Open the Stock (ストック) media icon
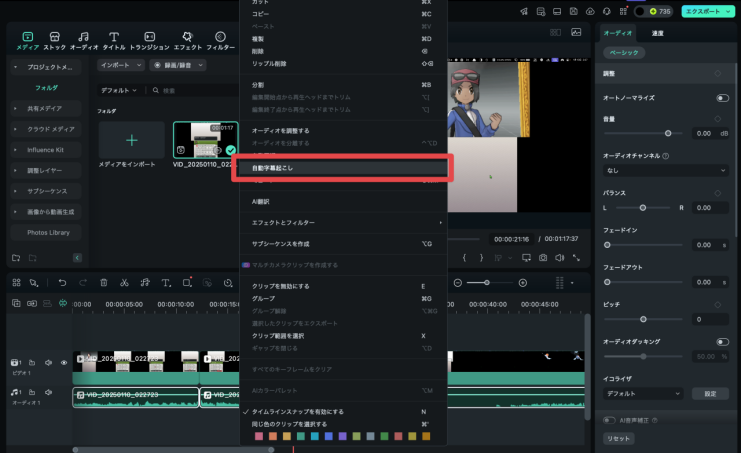Screen dimensions: 742x453 pyautogui.click(x=55, y=39)
